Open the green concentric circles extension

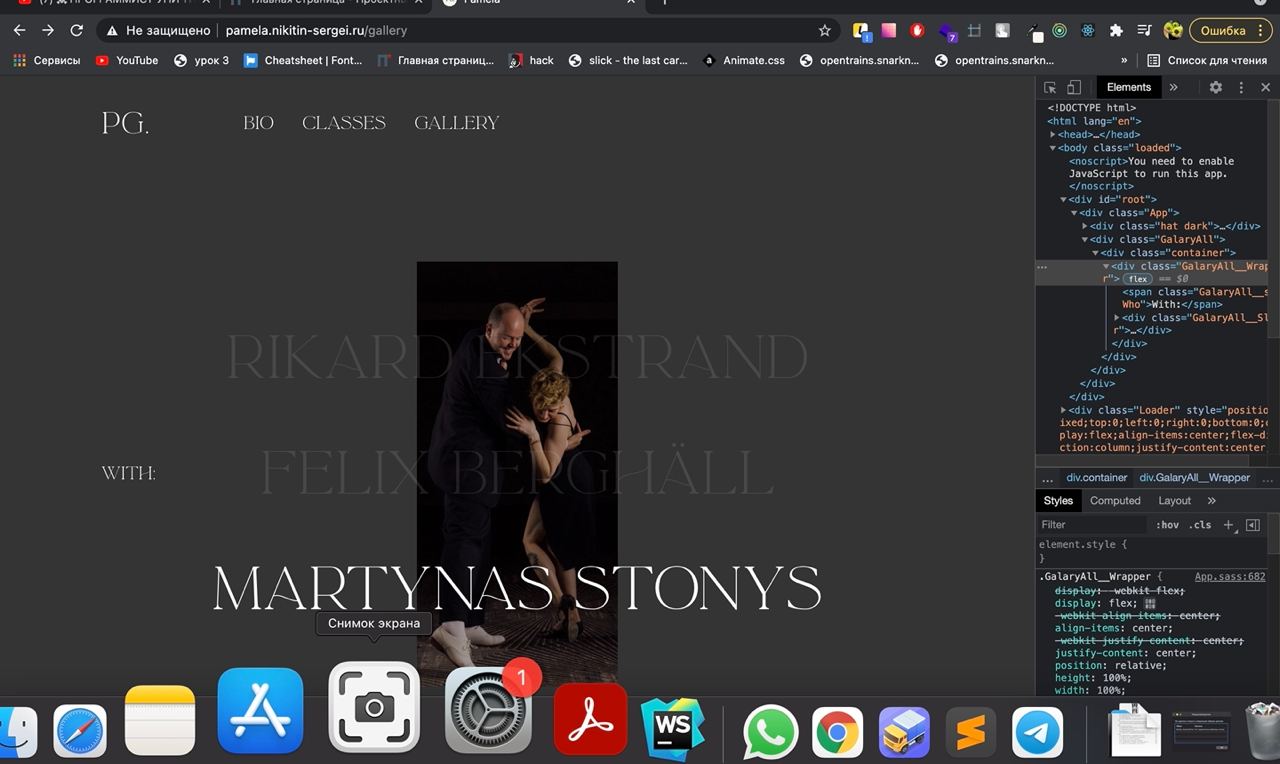tap(1060, 31)
